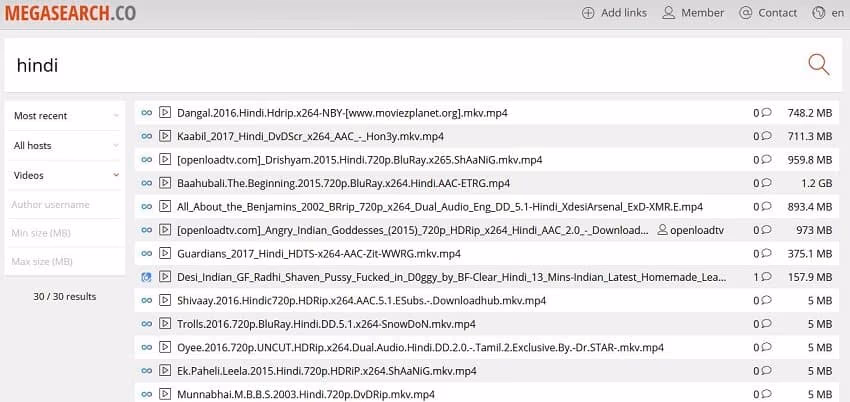Click the link icon for the Drishyam row
Viewport: 850px width, 402px height.
pyautogui.click(x=146, y=159)
